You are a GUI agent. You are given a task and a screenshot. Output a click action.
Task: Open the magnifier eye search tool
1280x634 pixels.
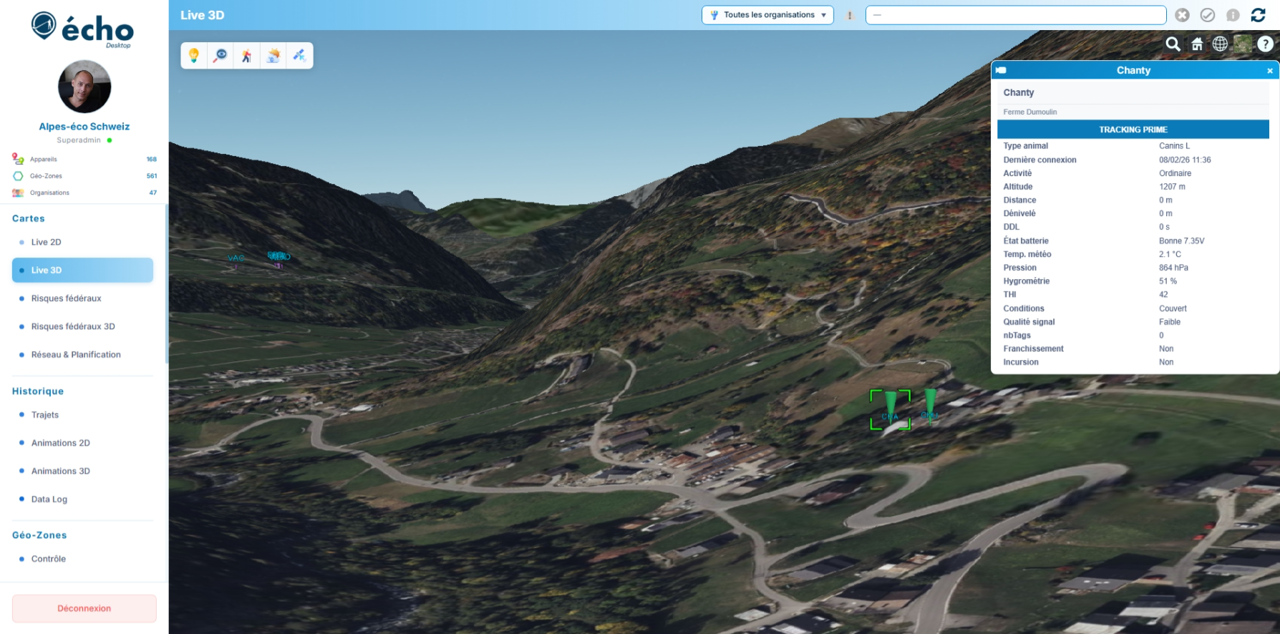click(221, 55)
